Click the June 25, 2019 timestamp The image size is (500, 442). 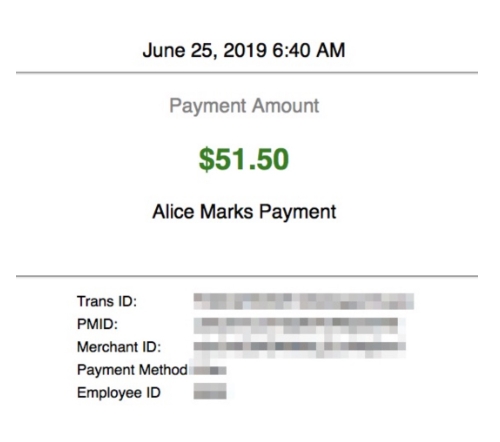click(x=244, y=51)
